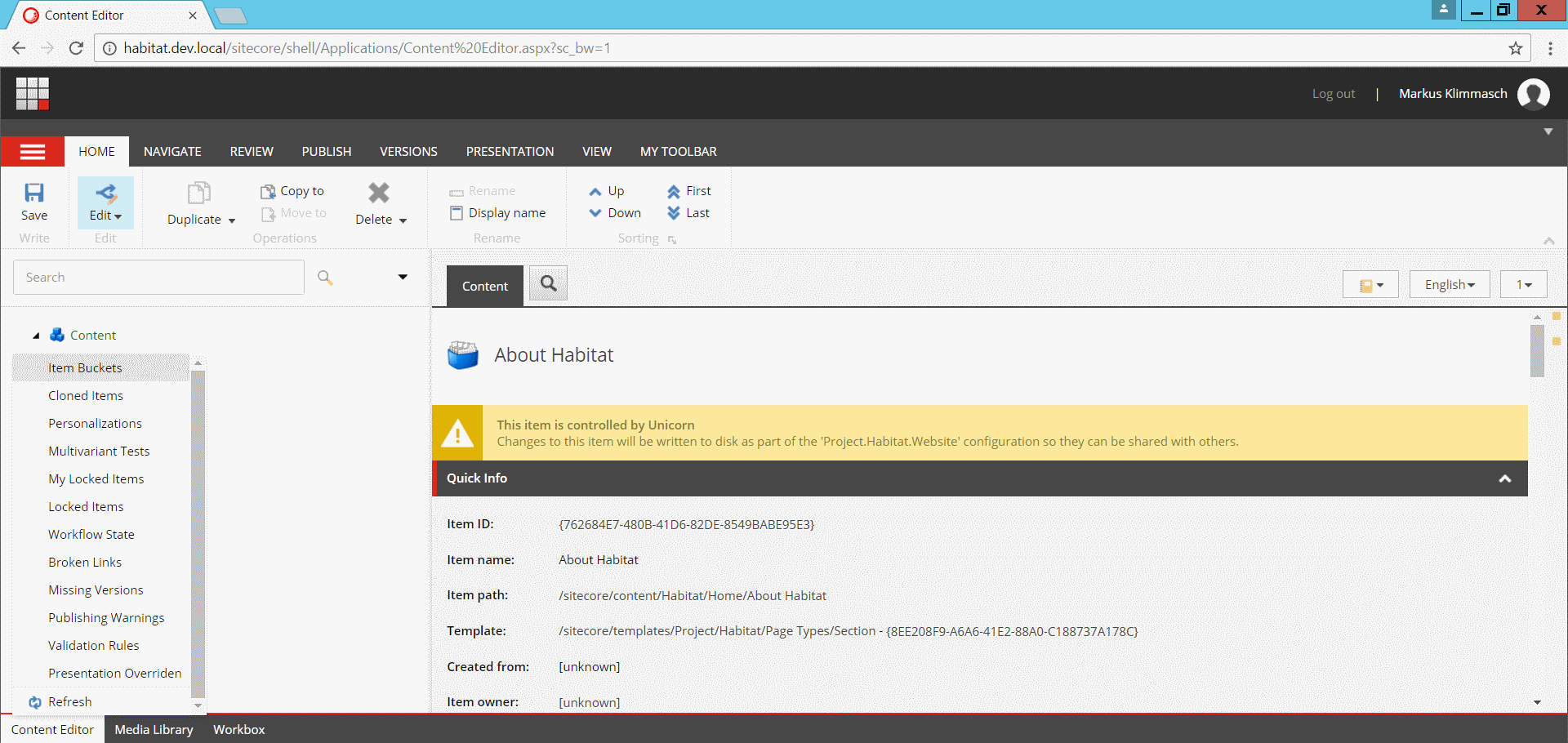Screen dimensions: 1568x743
Task: Reload the page in the browser
Action: [76, 48]
